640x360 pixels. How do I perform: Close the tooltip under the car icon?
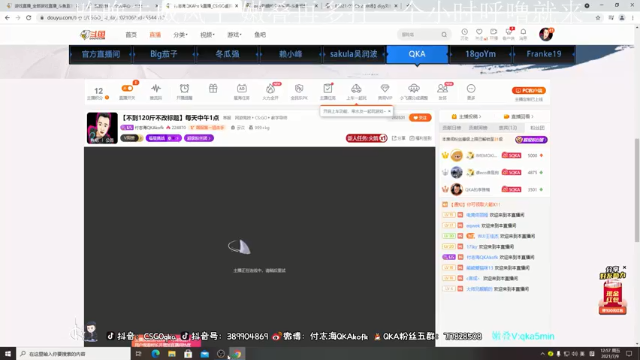tap(389, 111)
